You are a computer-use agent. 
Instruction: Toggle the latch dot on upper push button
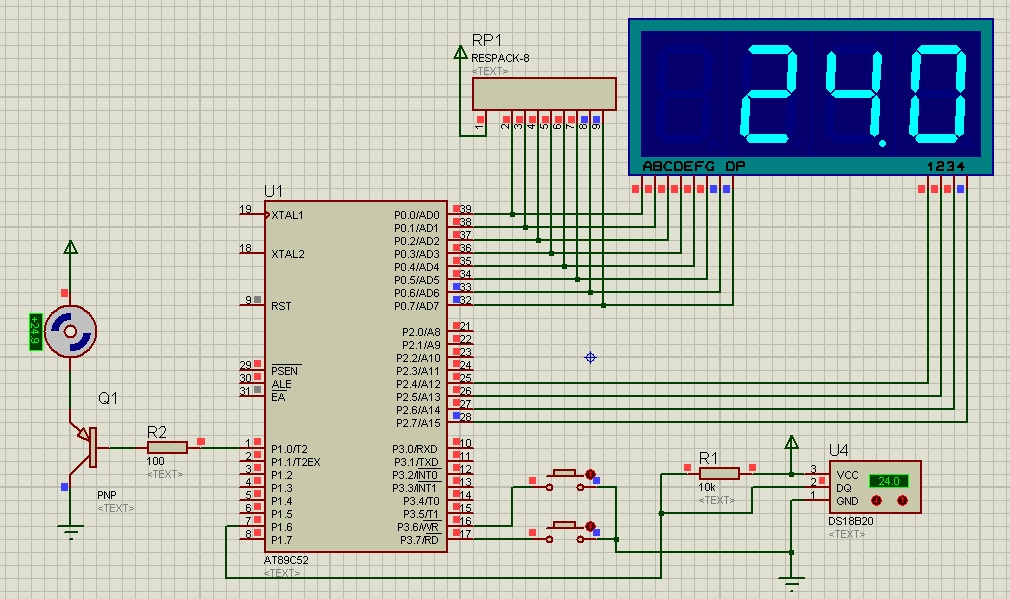(x=590, y=474)
